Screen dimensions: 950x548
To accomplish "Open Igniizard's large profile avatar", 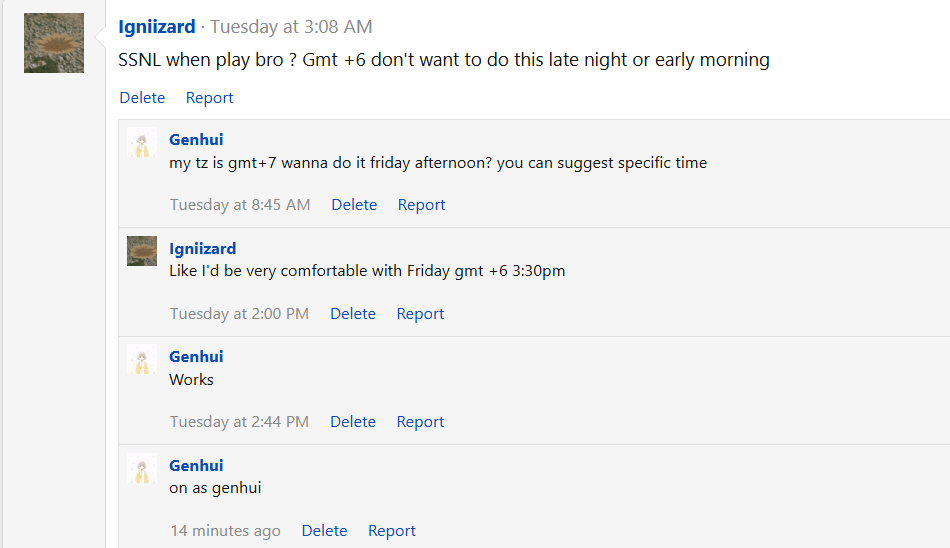I will 54,43.
